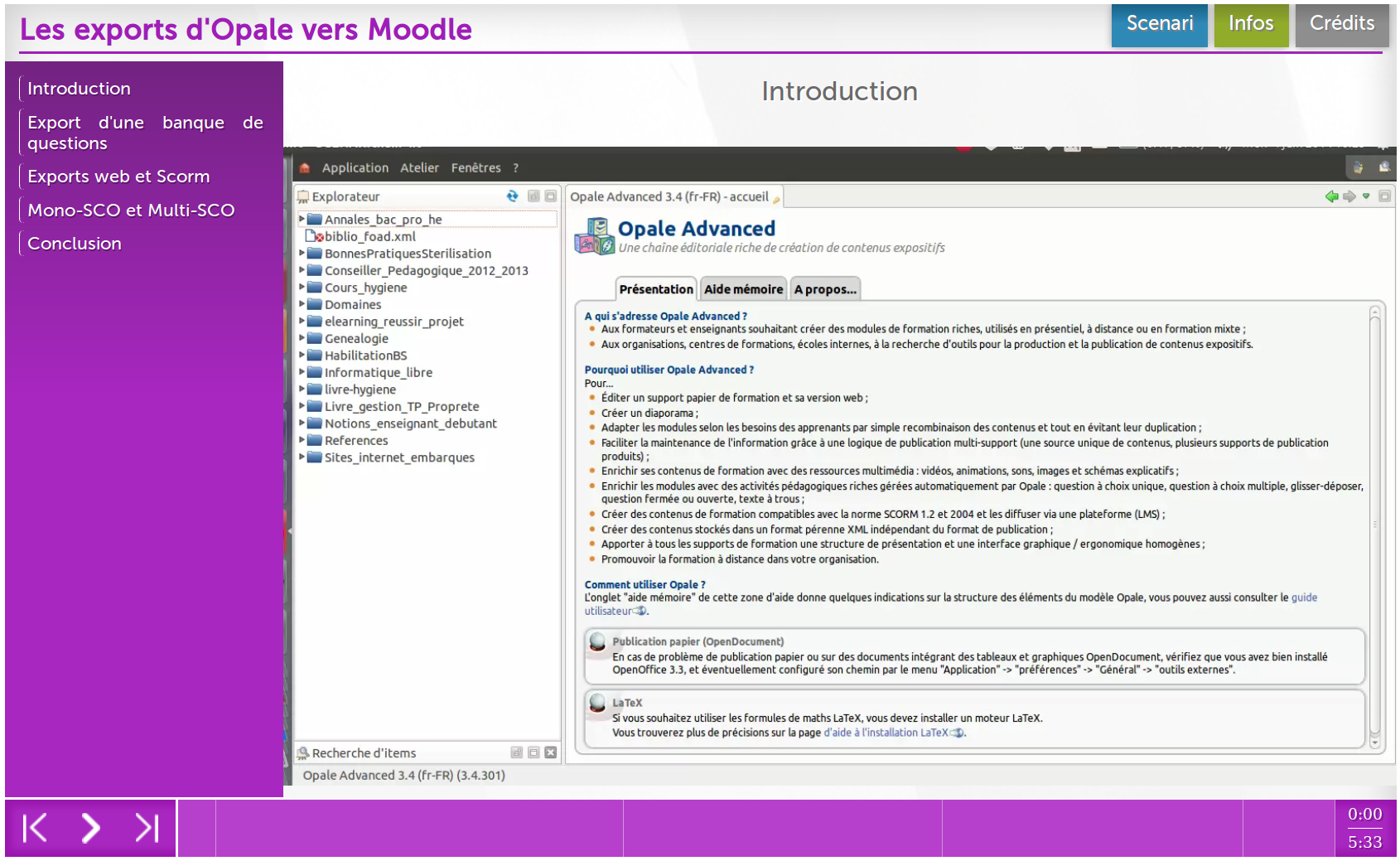Skip to last step control
This screenshot has width=1400, height=861.
[147, 828]
